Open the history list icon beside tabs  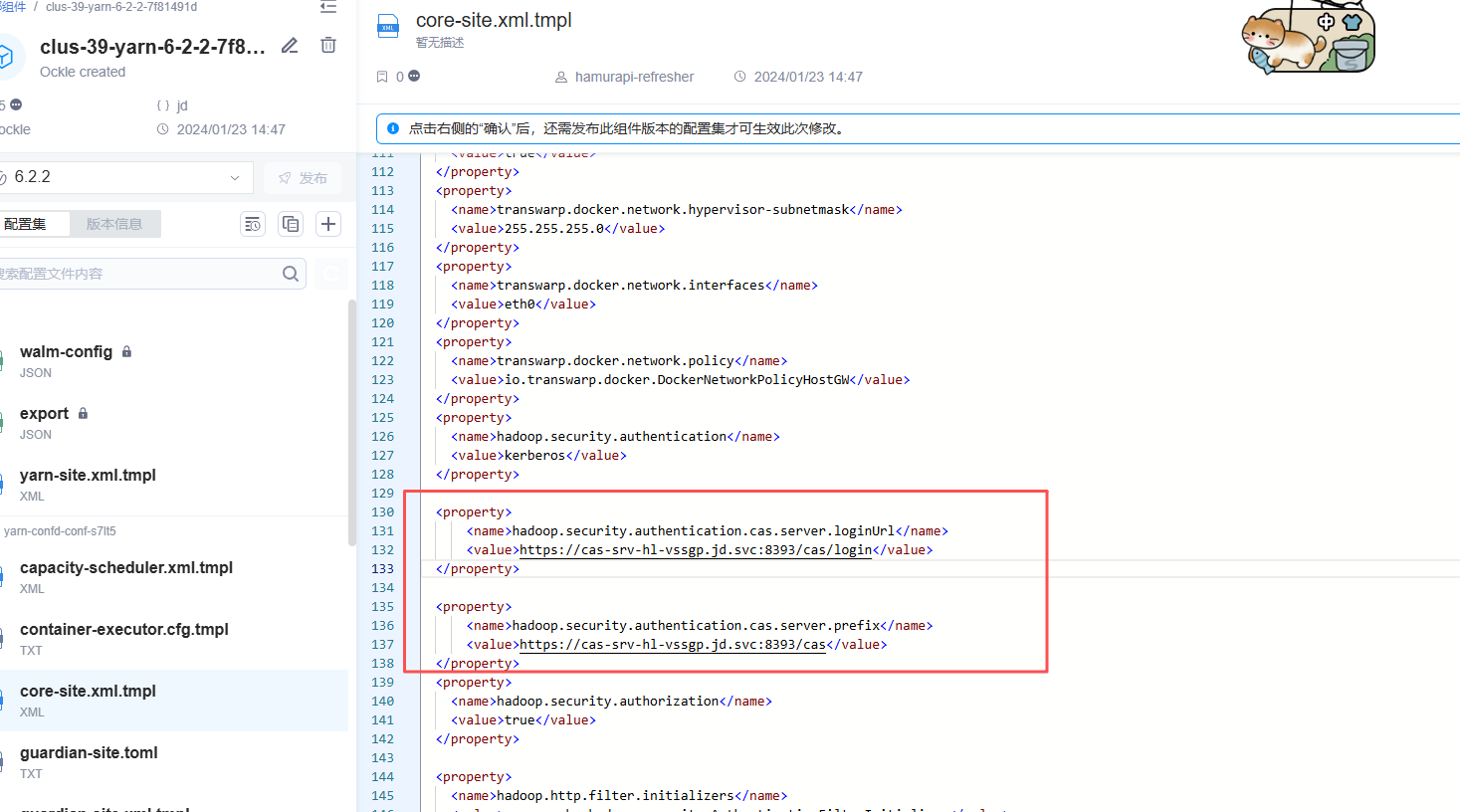click(253, 224)
